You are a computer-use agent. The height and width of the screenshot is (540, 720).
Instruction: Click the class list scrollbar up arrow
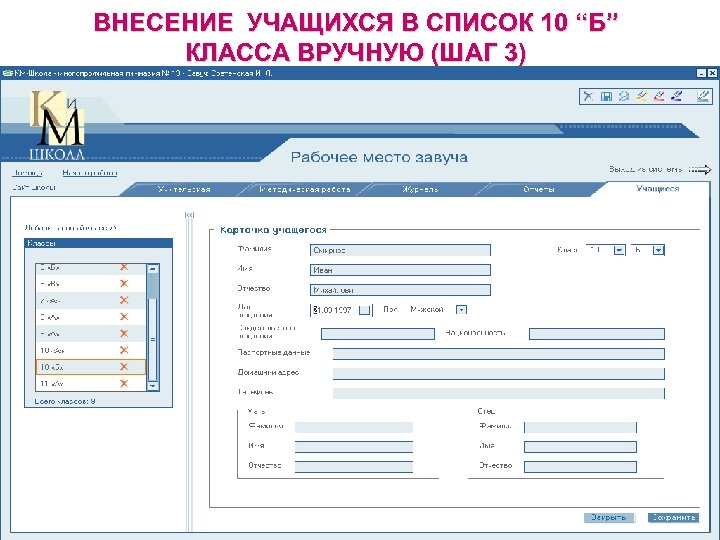click(x=153, y=269)
